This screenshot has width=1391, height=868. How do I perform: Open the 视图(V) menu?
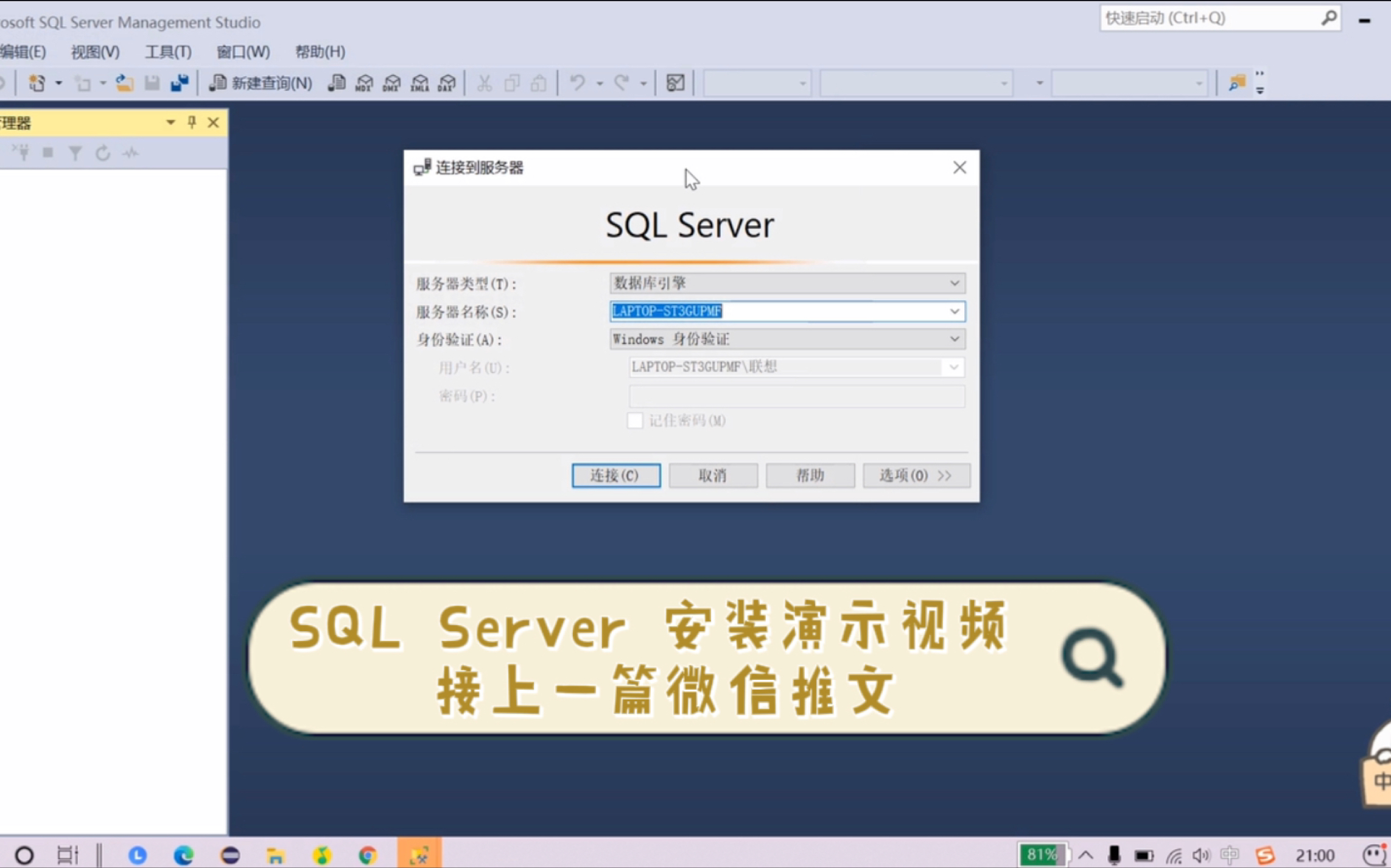tap(95, 52)
